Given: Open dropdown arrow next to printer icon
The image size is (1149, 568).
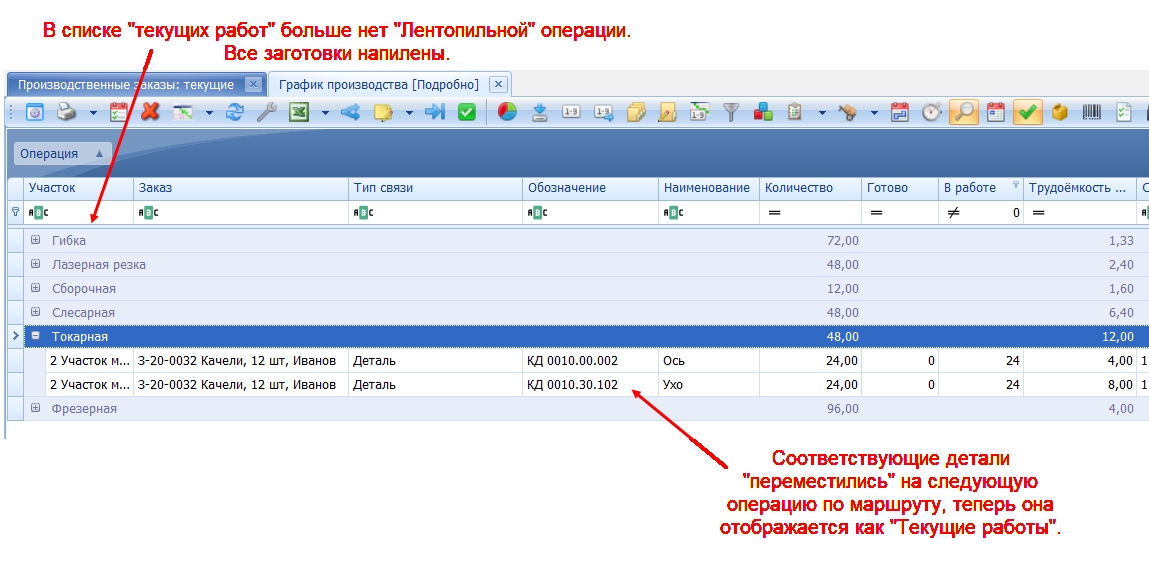Looking at the screenshot, I should tap(93, 113).
